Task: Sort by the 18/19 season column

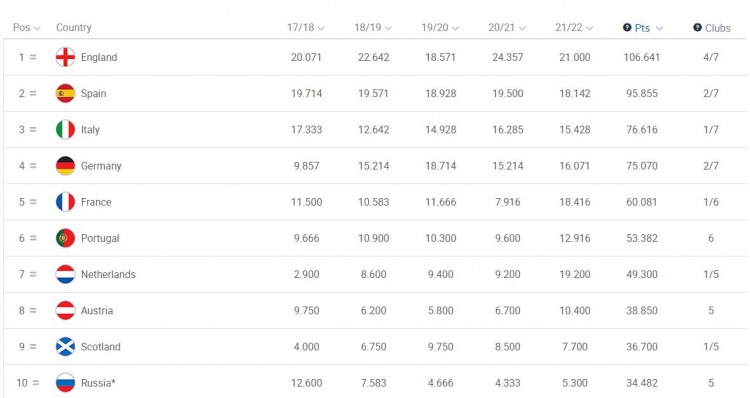Action: pyautogui.click(x=373, y=28)
